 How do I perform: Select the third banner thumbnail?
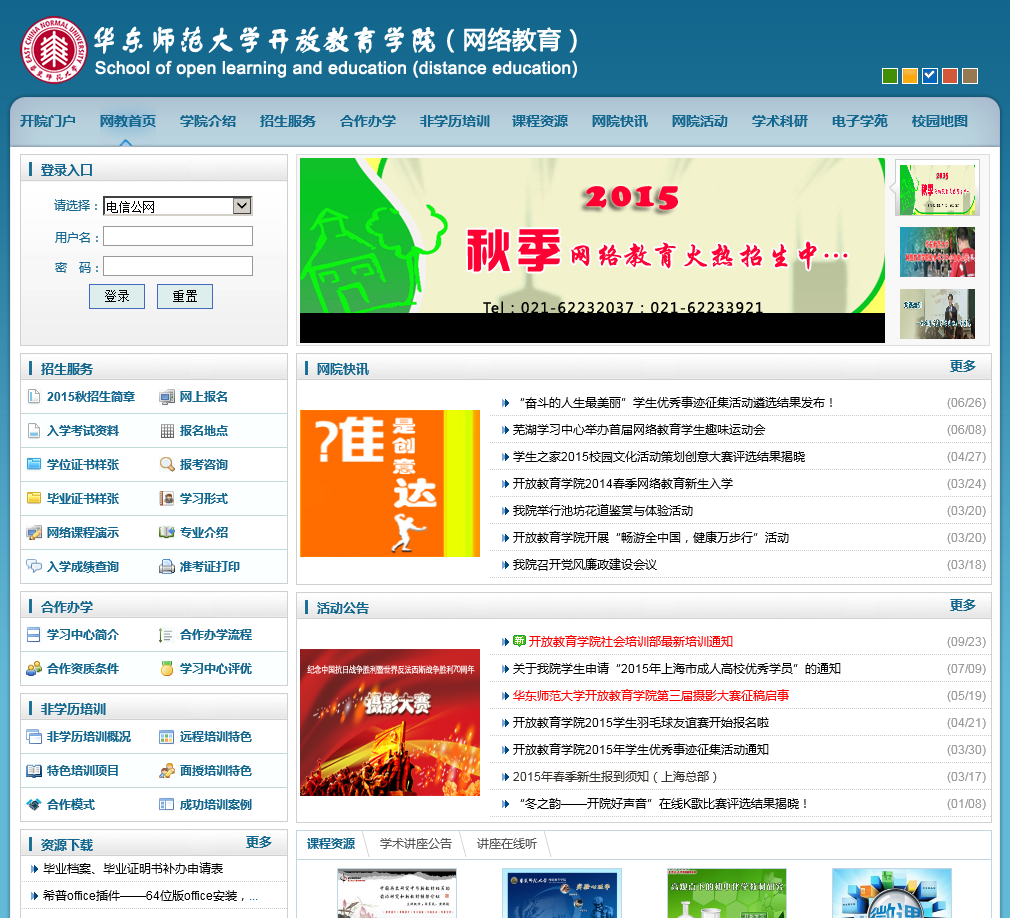pyautogui.click(x=937, y=314)
